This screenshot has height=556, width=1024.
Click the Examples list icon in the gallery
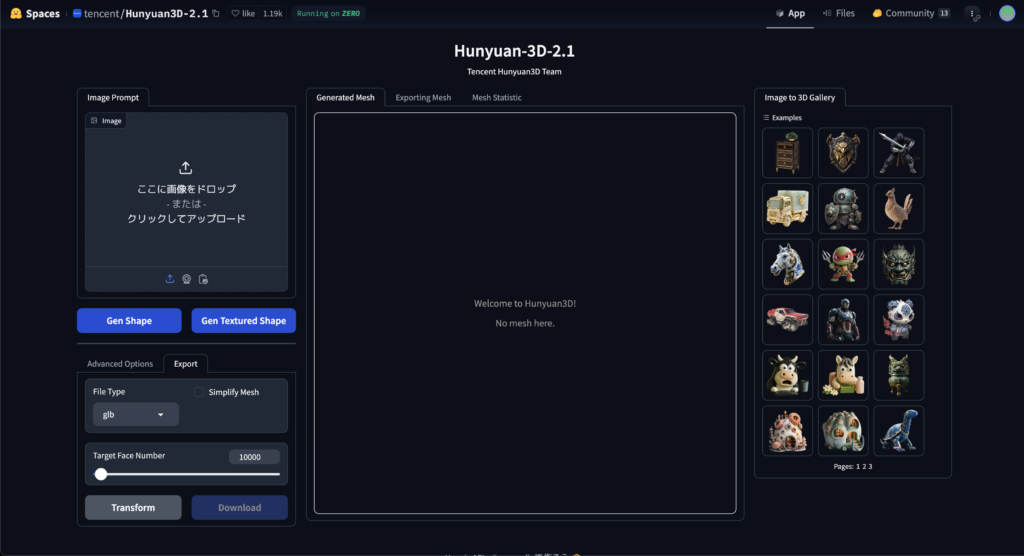766,118
